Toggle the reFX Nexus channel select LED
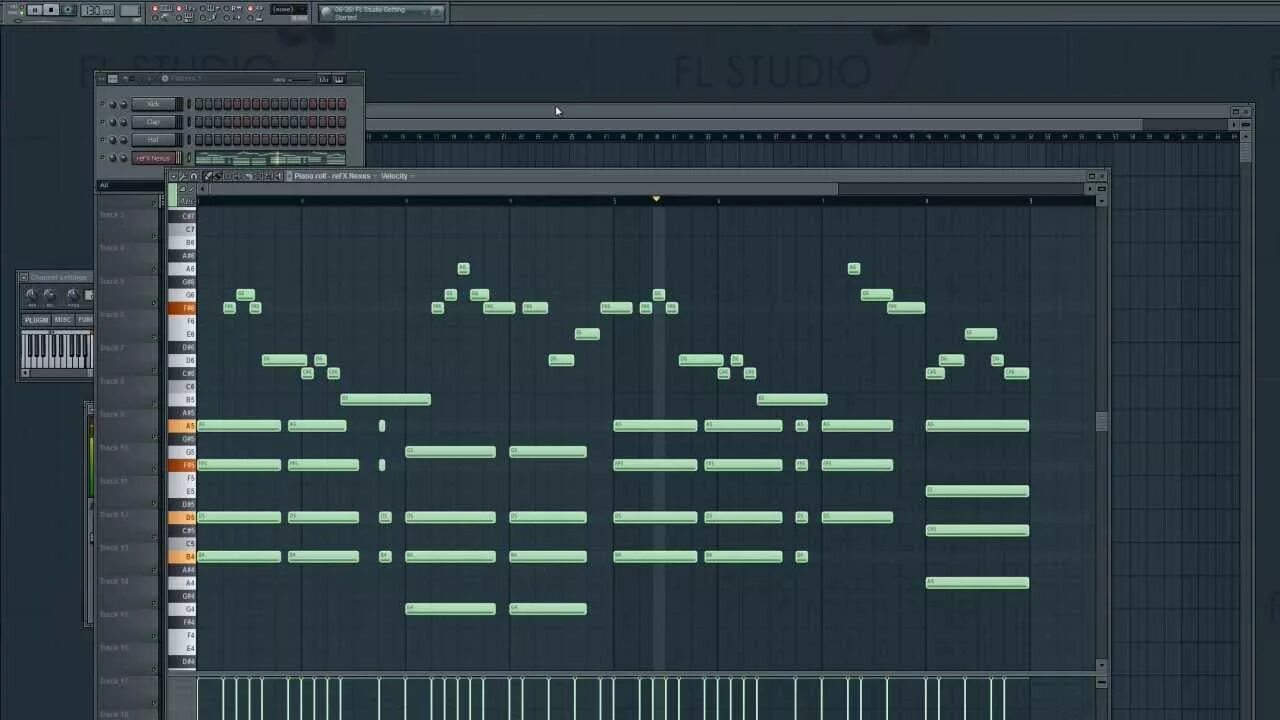Screen dimensions: 1280x720 pyautogui.click(x=189, y=158)
